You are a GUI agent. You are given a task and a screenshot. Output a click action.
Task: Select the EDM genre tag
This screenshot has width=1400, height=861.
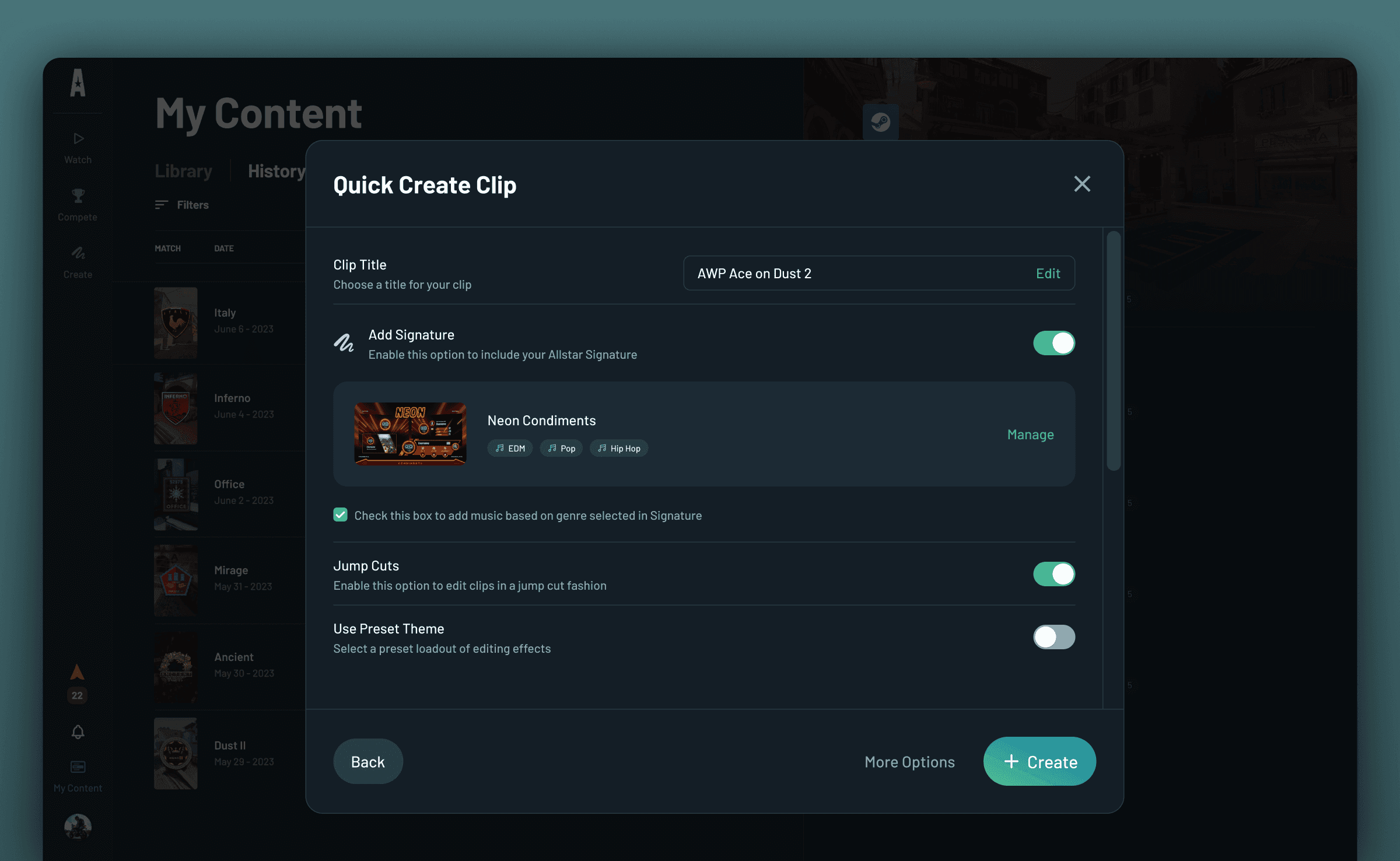point(510,448)
